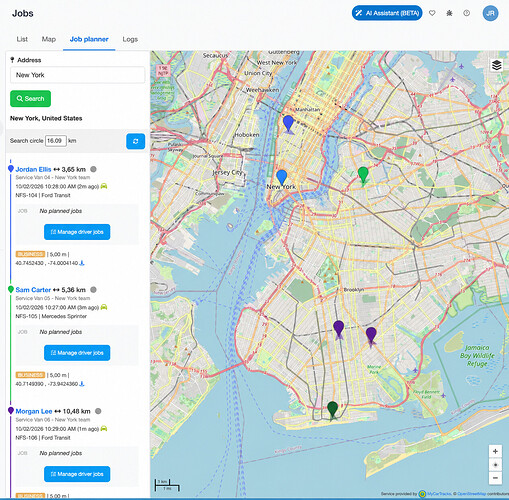The image size is (509, 500).
Task: Click grey status dot next to Morgan Lee
Action: 98,411
